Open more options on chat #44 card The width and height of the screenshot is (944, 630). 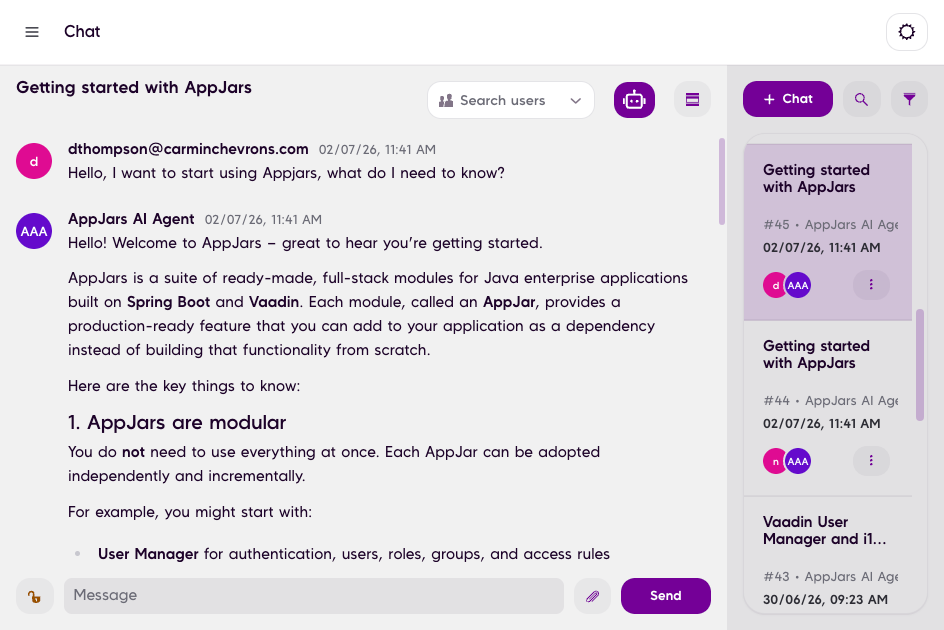click(871, 461)
